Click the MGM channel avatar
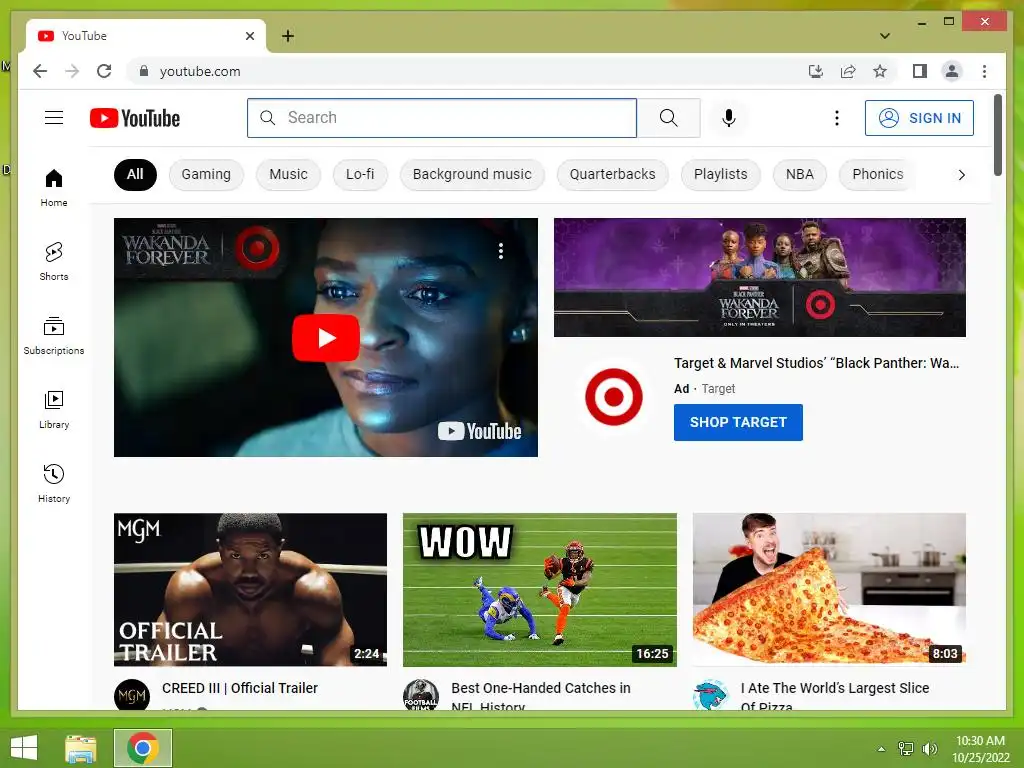The height and width of the screenshot is (768, 1024). (131, 694)
